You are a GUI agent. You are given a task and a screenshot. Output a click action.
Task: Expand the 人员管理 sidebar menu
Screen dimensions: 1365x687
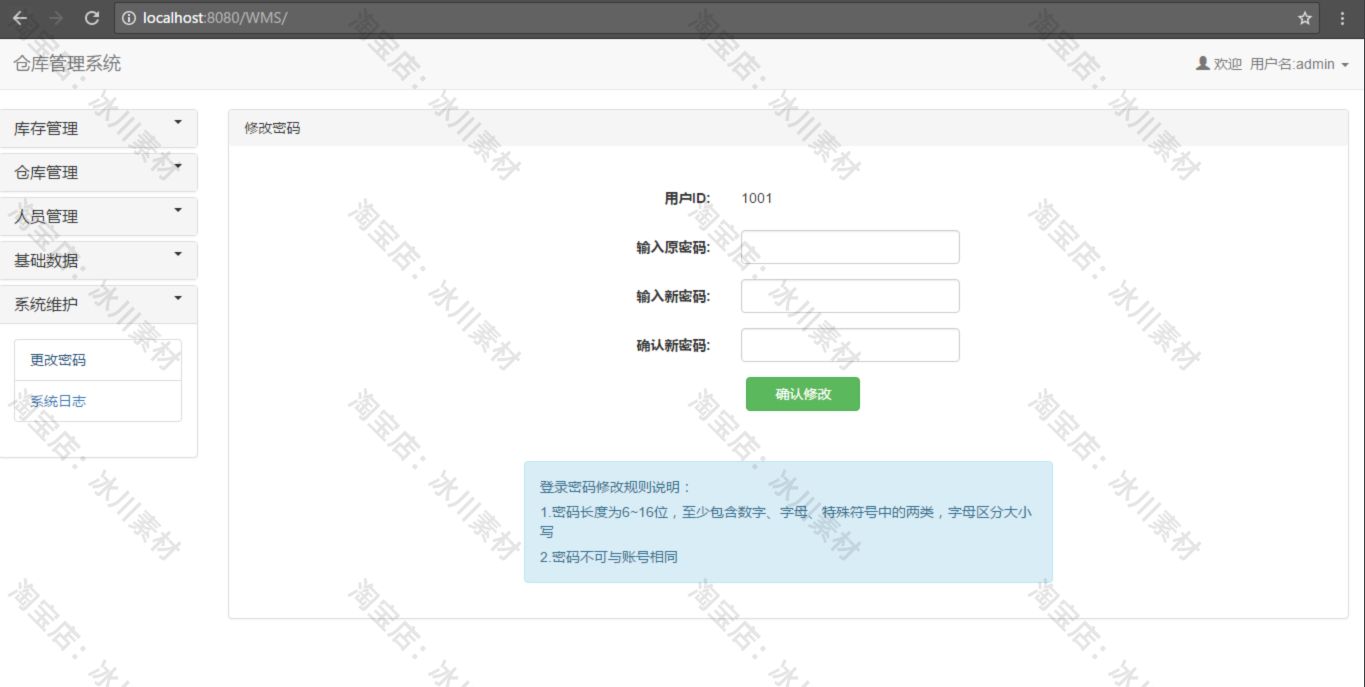coord(98,217)
